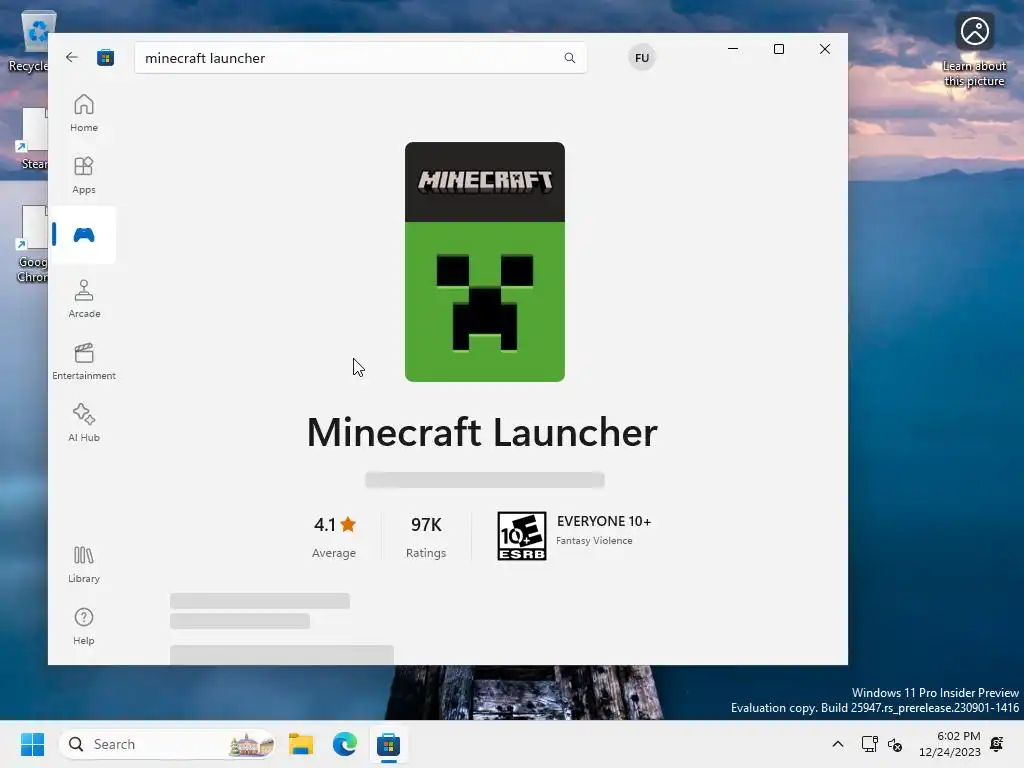This screenshot has width=1024, height=768.
Task: Click the muted volume tray icon
Action: coord(895,744)
